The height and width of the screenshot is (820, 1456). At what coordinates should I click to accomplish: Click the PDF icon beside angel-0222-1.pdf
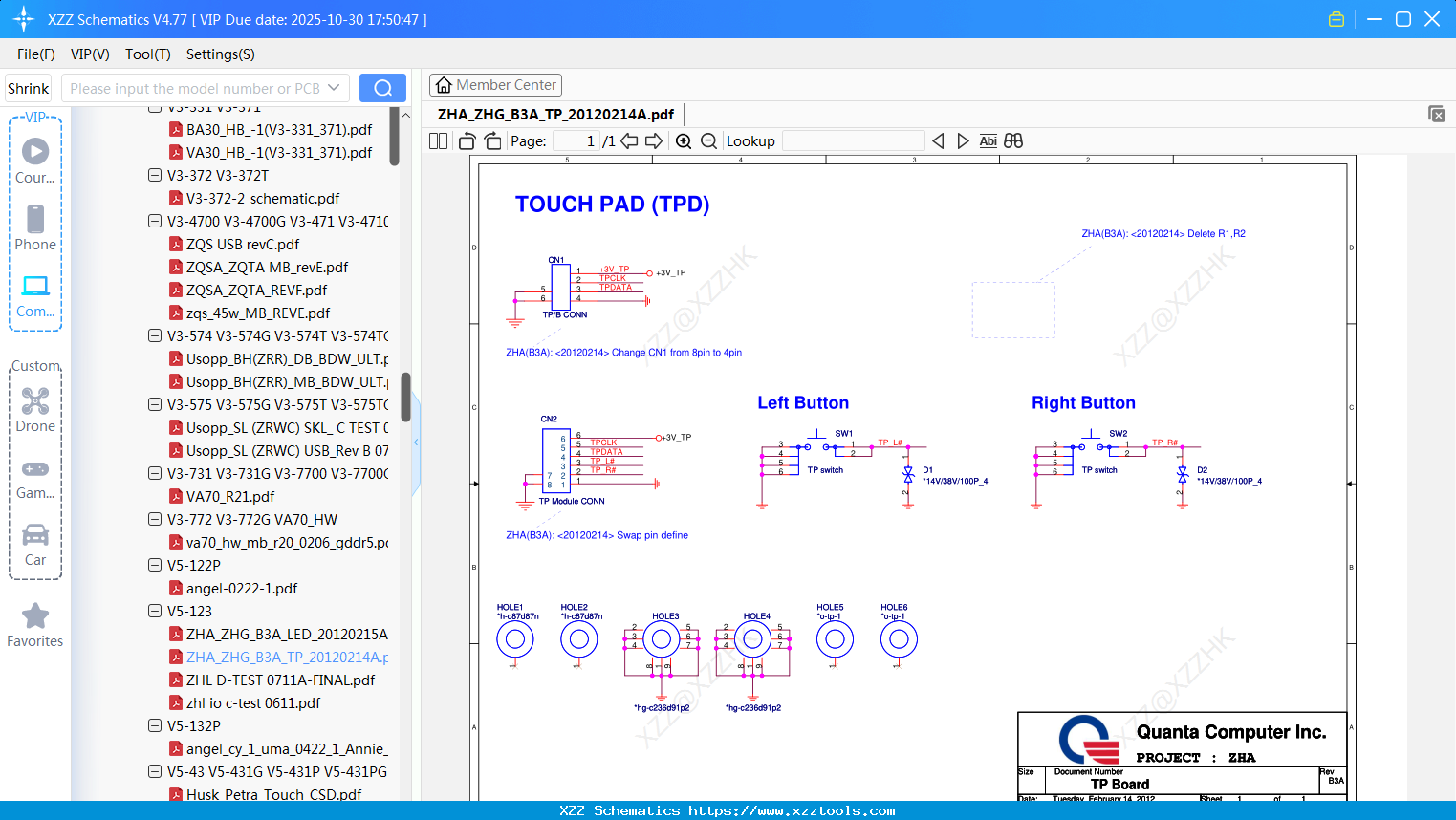point(176,588)
